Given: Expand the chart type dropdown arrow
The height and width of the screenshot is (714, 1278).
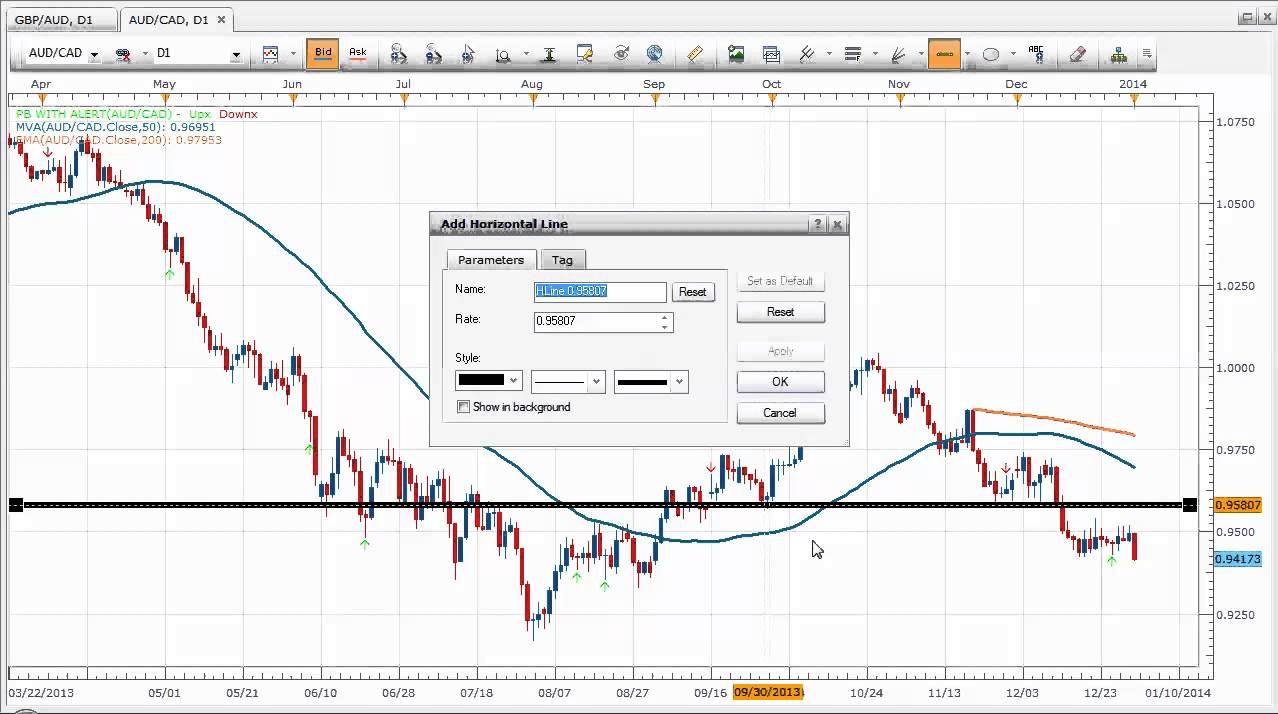Looking at the screenshot, I should (293, 54).
